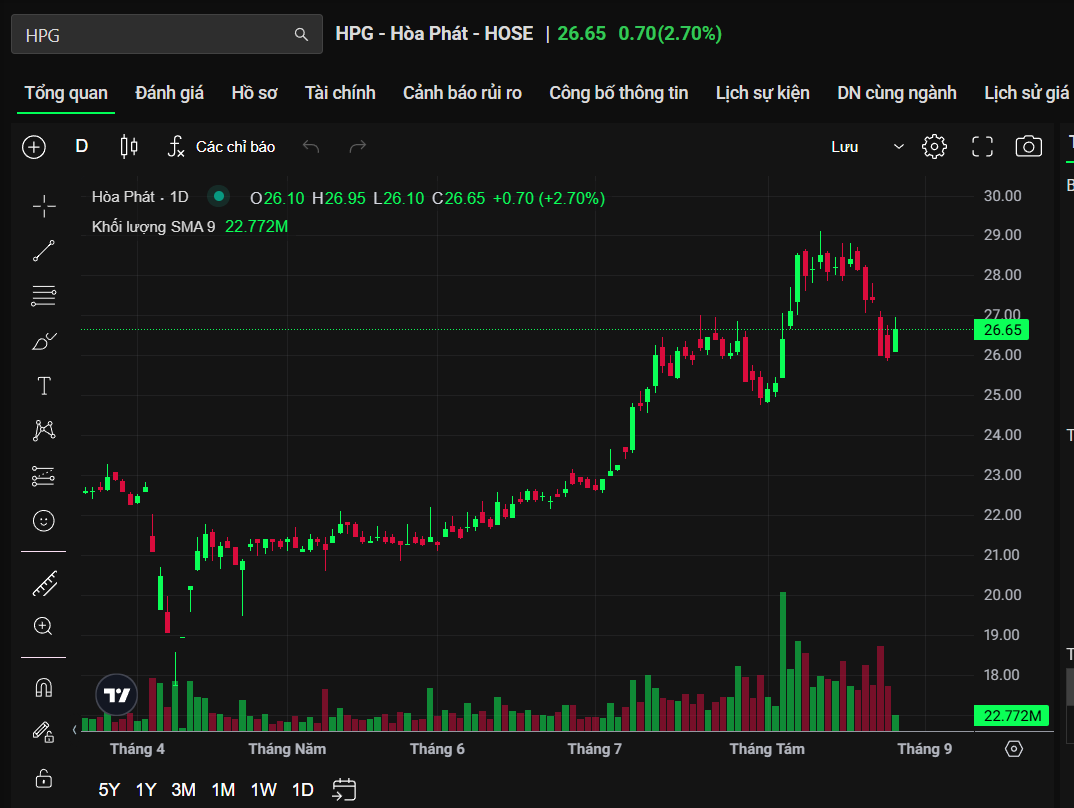
Task: Click the Tháng 7 time axis label
Action: pos(595,749)
